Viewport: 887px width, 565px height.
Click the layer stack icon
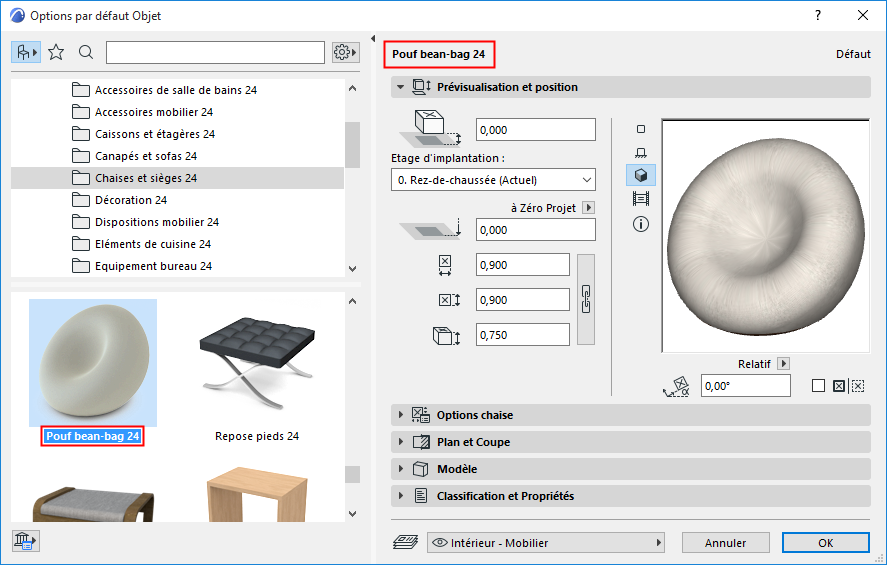(406, 542)
